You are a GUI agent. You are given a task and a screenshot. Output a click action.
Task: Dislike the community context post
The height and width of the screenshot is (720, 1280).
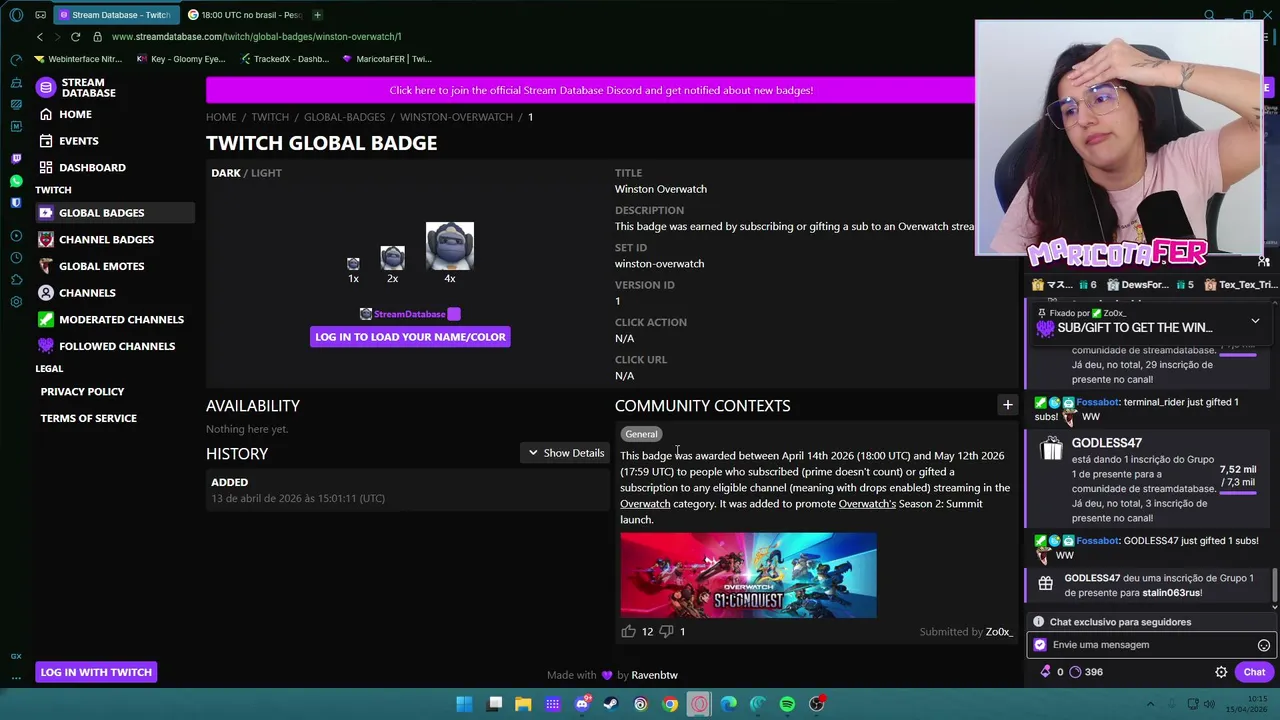[667, 631]
